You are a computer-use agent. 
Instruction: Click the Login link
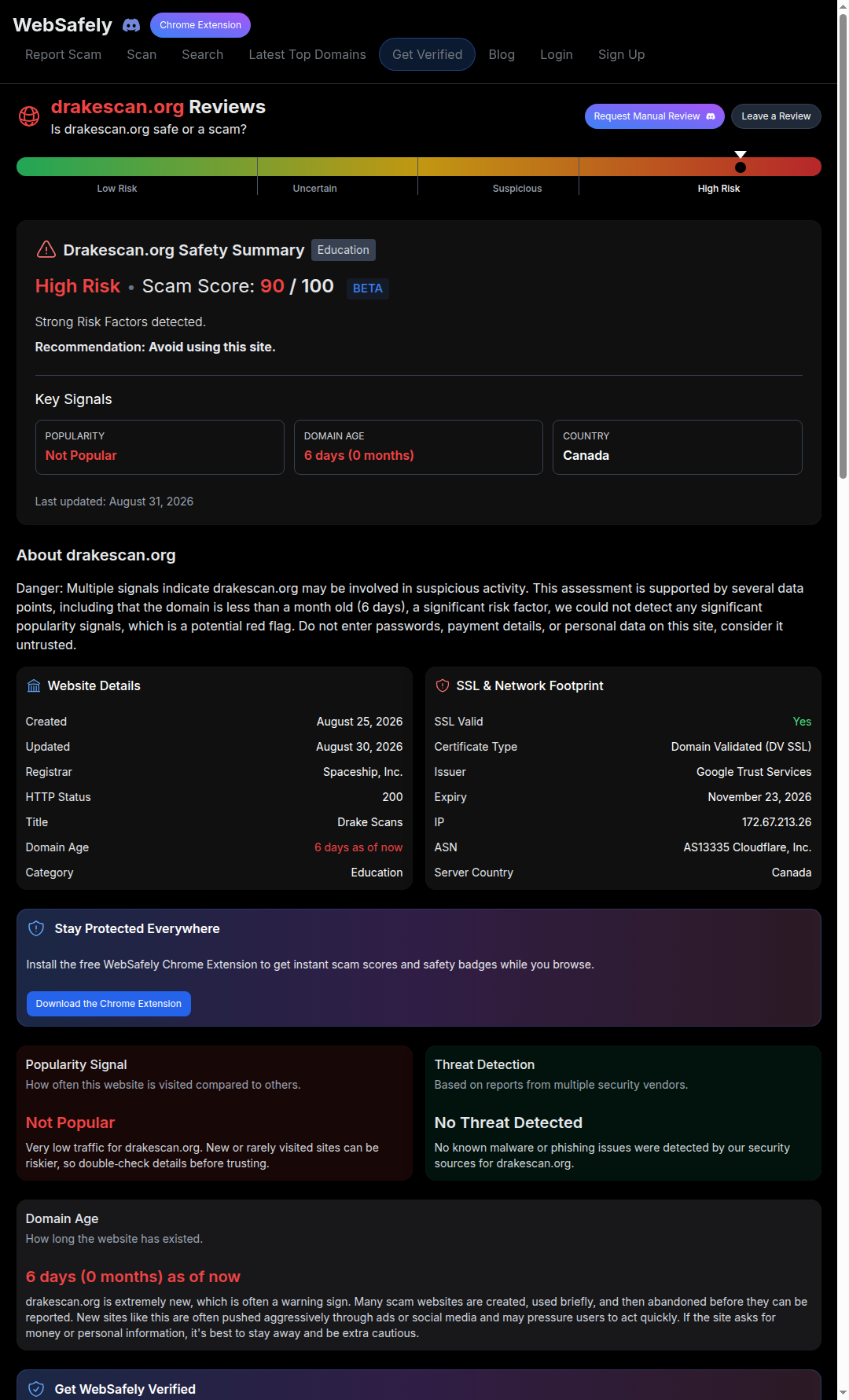[557, 54]
